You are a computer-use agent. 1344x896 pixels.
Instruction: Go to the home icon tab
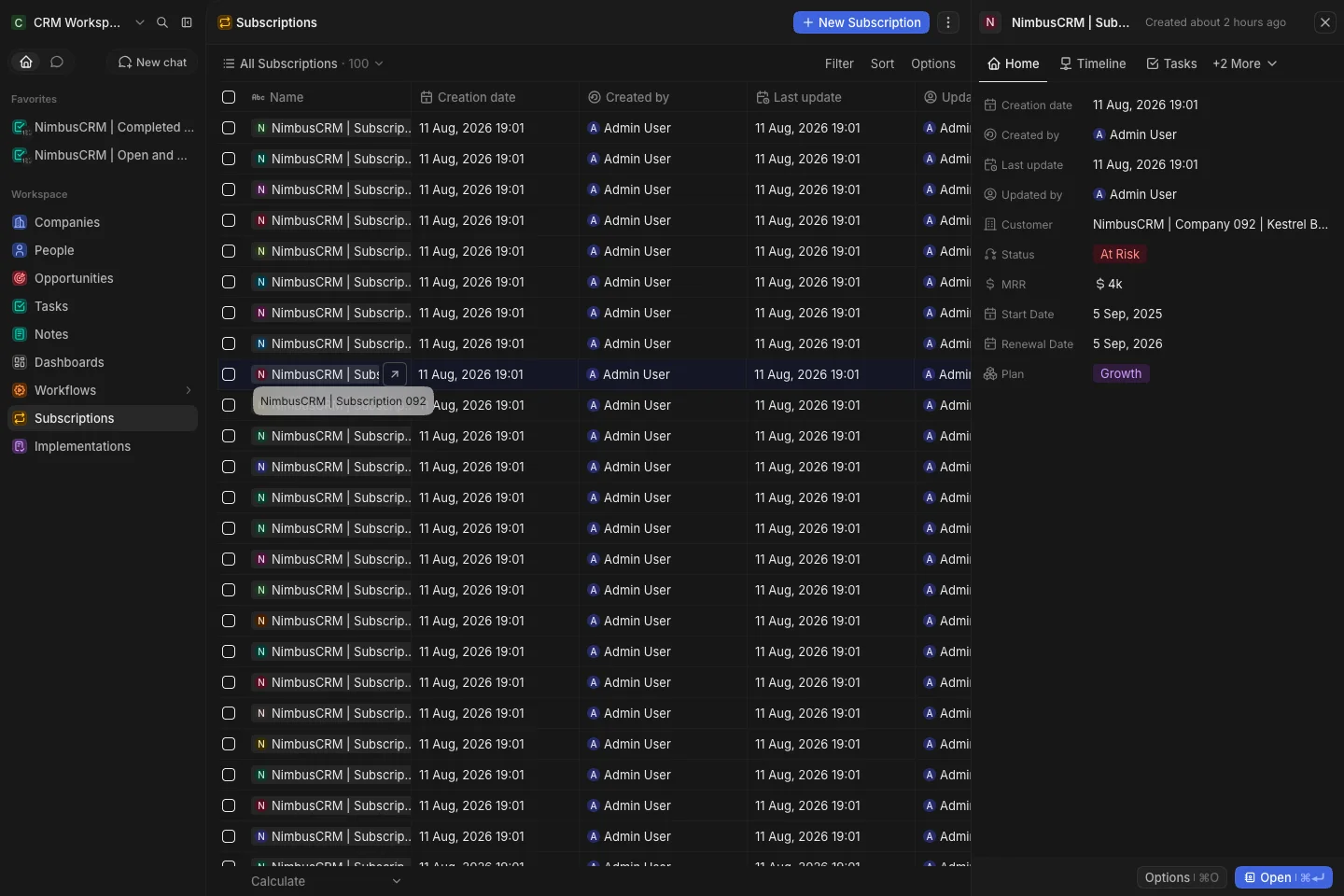pyautogui.click(x=26, y=62)
